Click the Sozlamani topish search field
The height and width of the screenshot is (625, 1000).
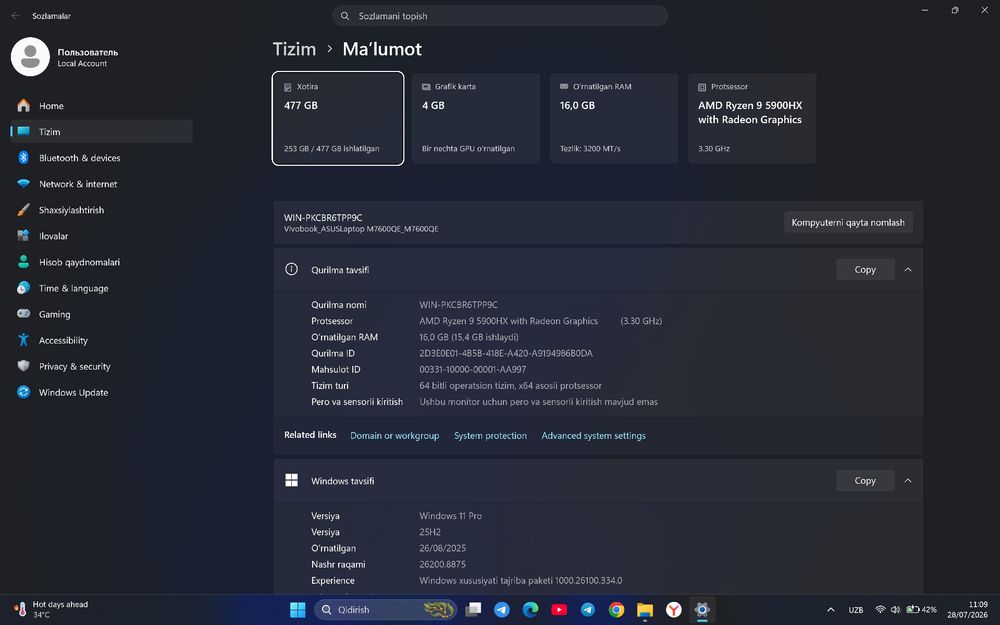(x=500, y=16)
